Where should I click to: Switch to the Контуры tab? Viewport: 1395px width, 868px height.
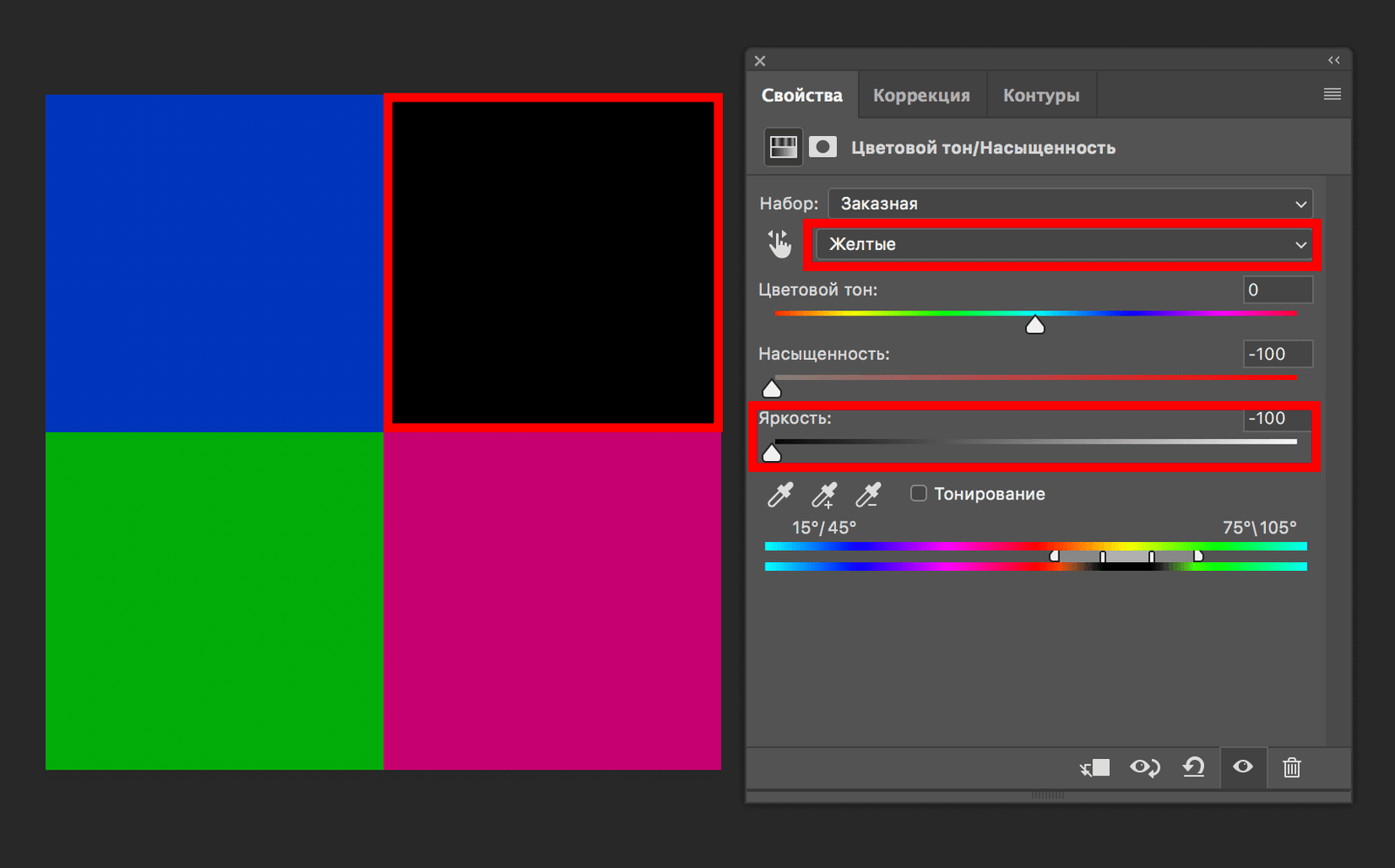click(1041, 94)
